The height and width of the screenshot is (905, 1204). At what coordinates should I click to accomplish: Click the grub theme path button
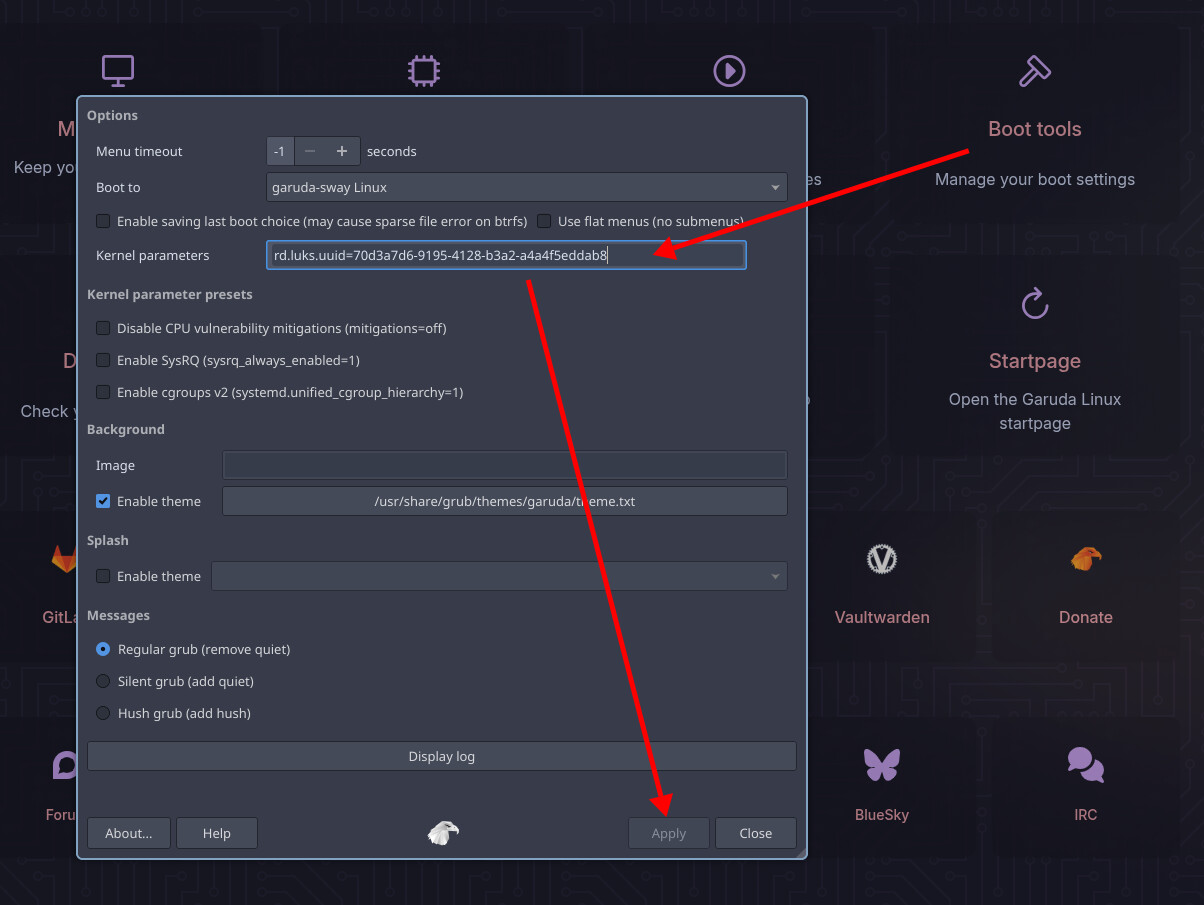click(504, 501)
